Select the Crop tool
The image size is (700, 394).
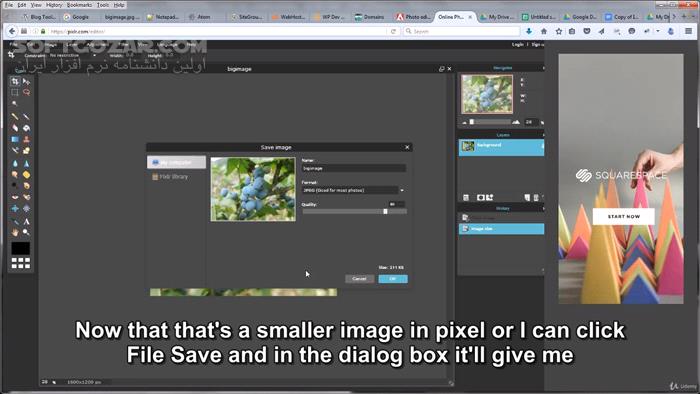point(15,81)
